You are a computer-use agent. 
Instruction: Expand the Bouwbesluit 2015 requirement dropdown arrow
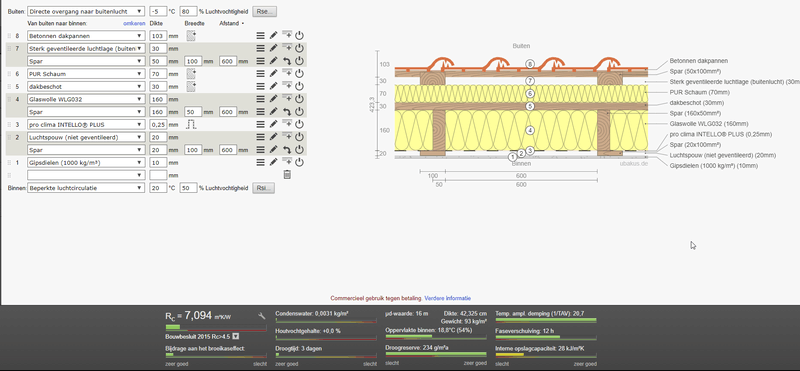point(236,337)
